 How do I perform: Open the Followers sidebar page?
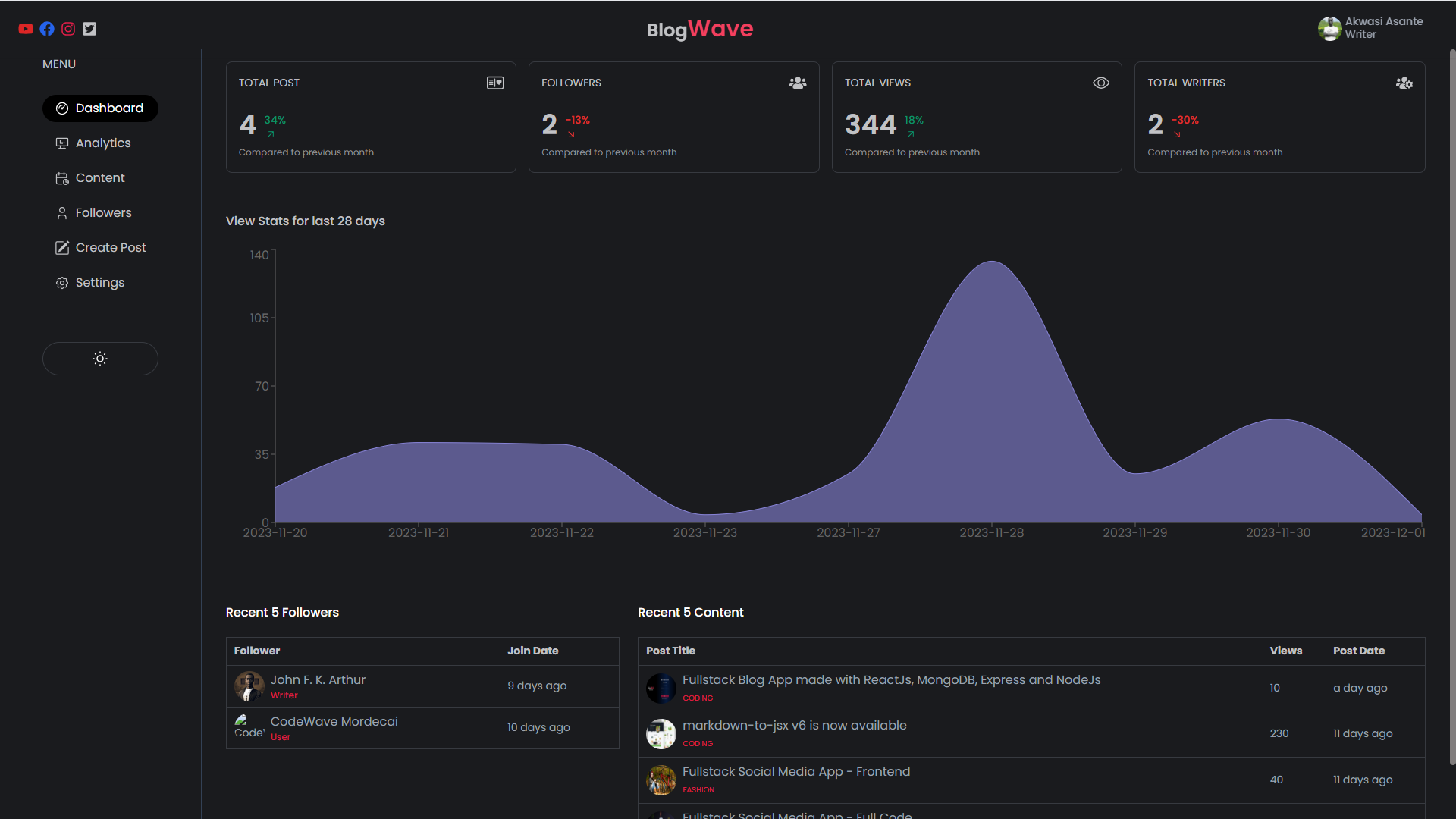click(x=103, y=213)
